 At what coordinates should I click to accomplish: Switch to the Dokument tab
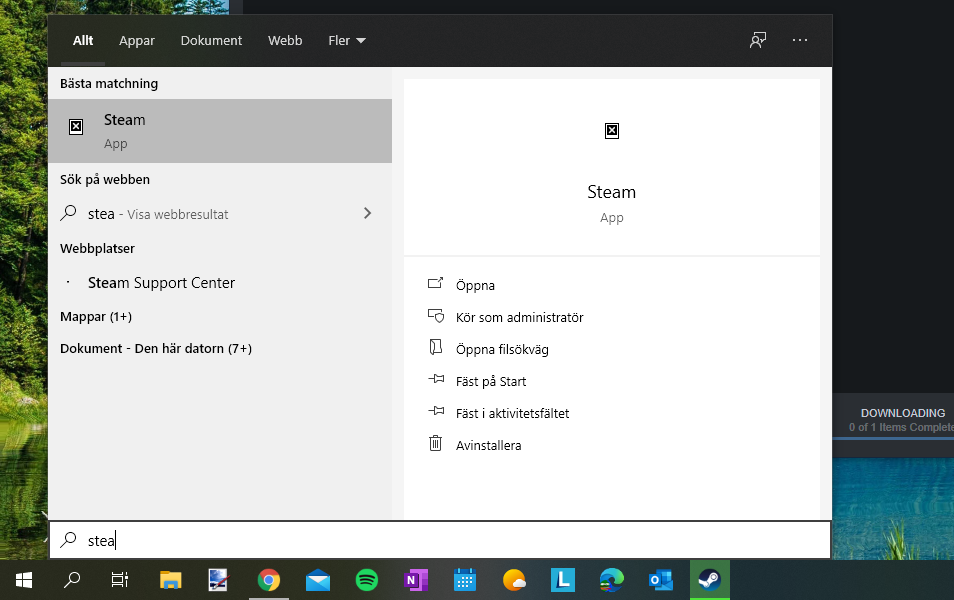click(211, 40)
